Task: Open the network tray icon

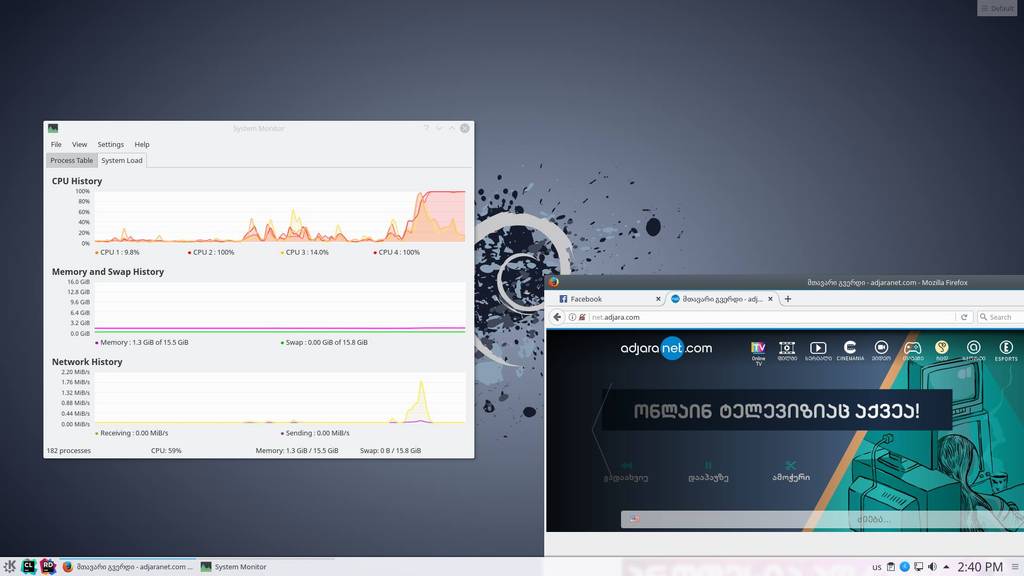Action: click(918, 567)
